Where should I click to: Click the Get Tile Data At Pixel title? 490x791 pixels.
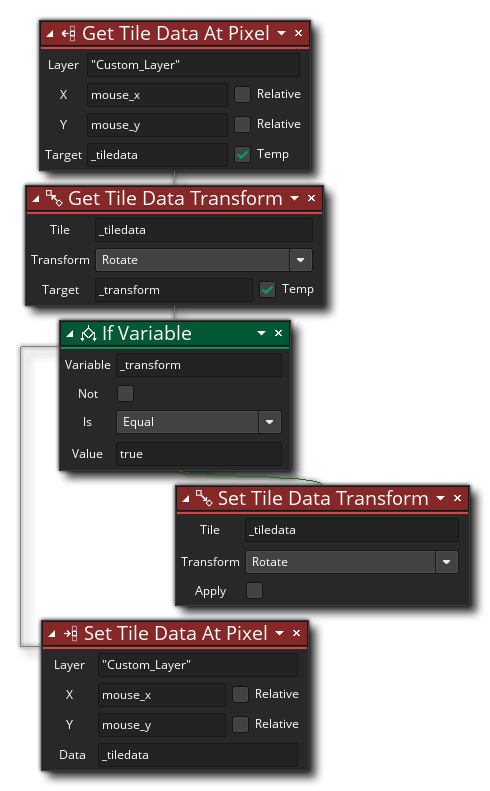click(x=176, y=34)
